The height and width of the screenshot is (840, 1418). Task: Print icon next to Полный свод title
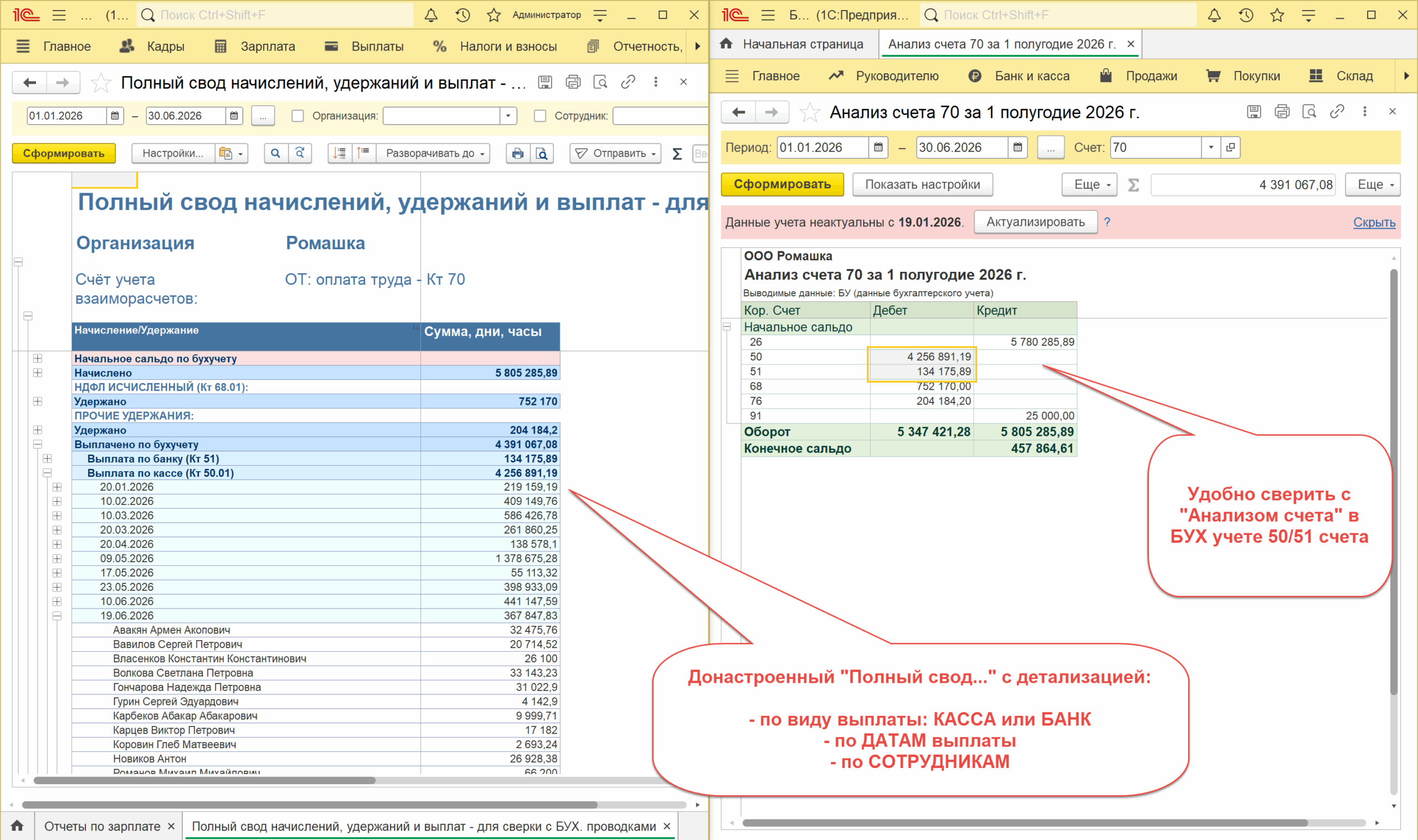click(573, 82)
